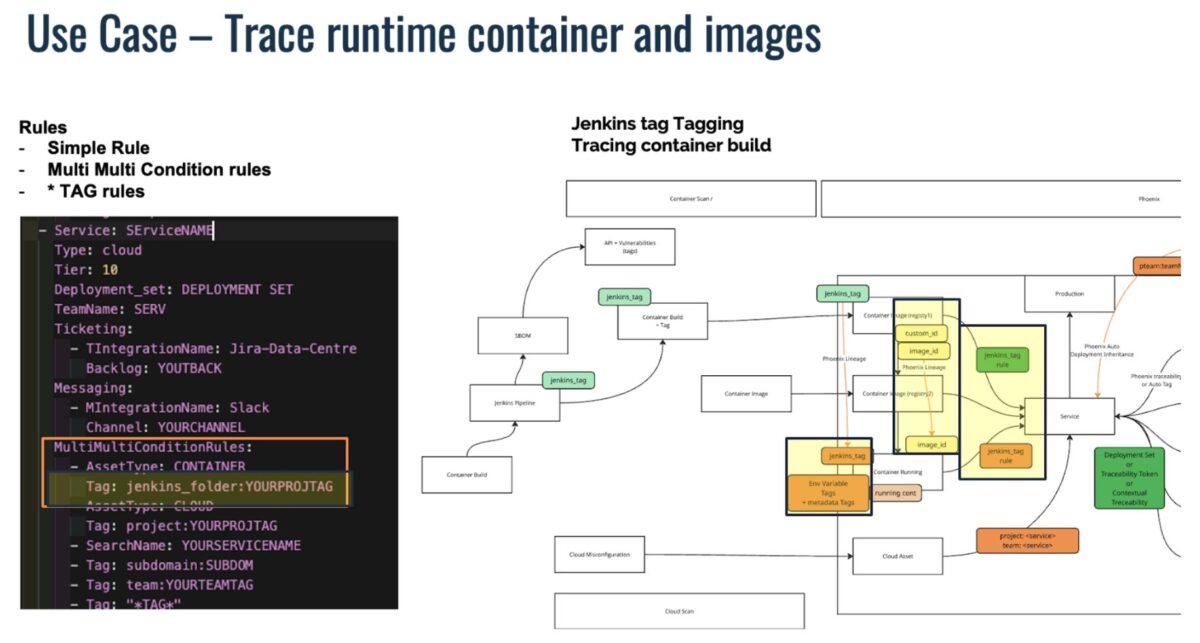Click the Ticketing: line in the YAML
The width and height of the screenshot is (1200, 643).
pyautogui.click(x=94, y=328)
